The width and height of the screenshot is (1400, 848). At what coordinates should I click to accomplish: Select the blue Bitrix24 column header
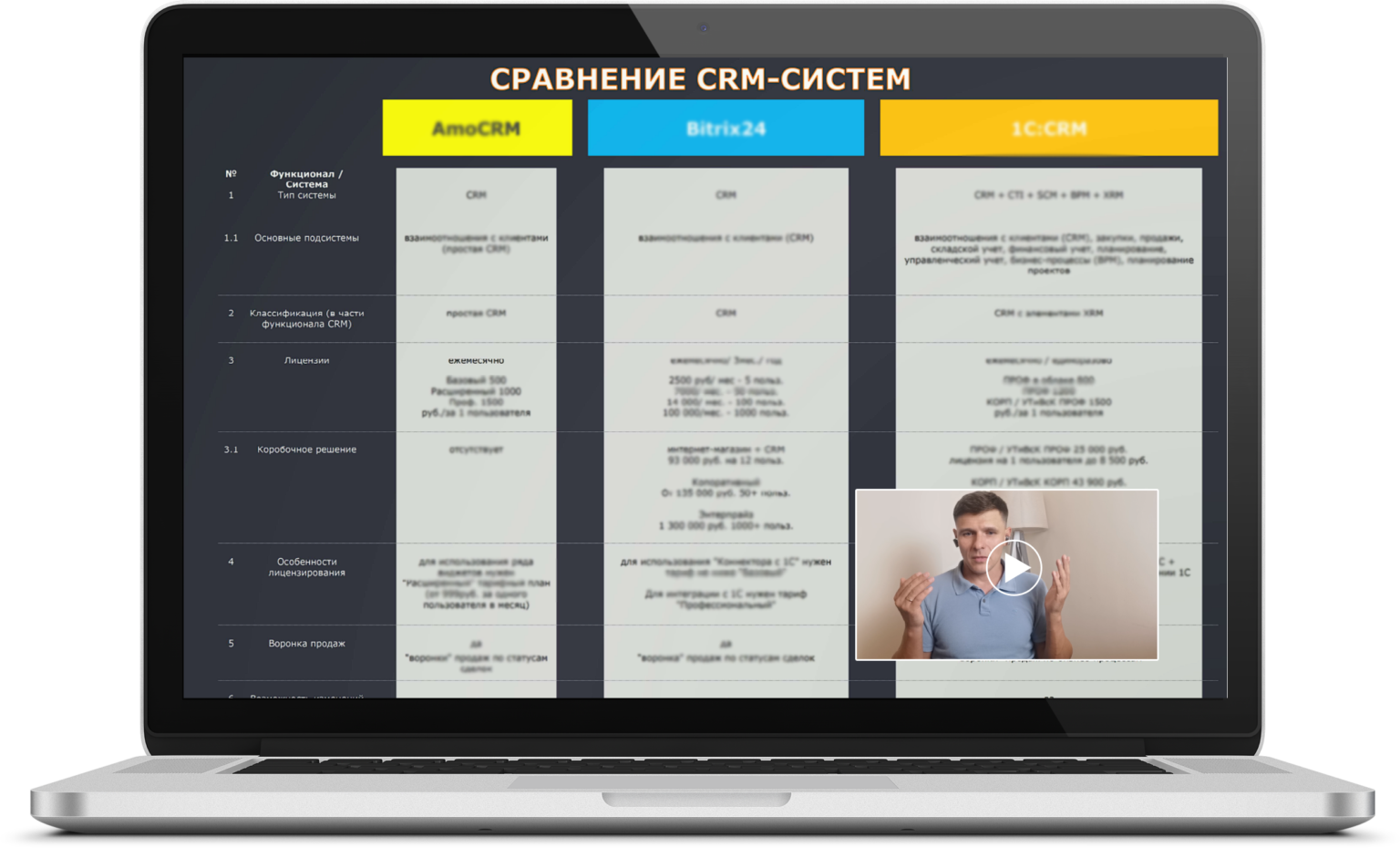726,128
